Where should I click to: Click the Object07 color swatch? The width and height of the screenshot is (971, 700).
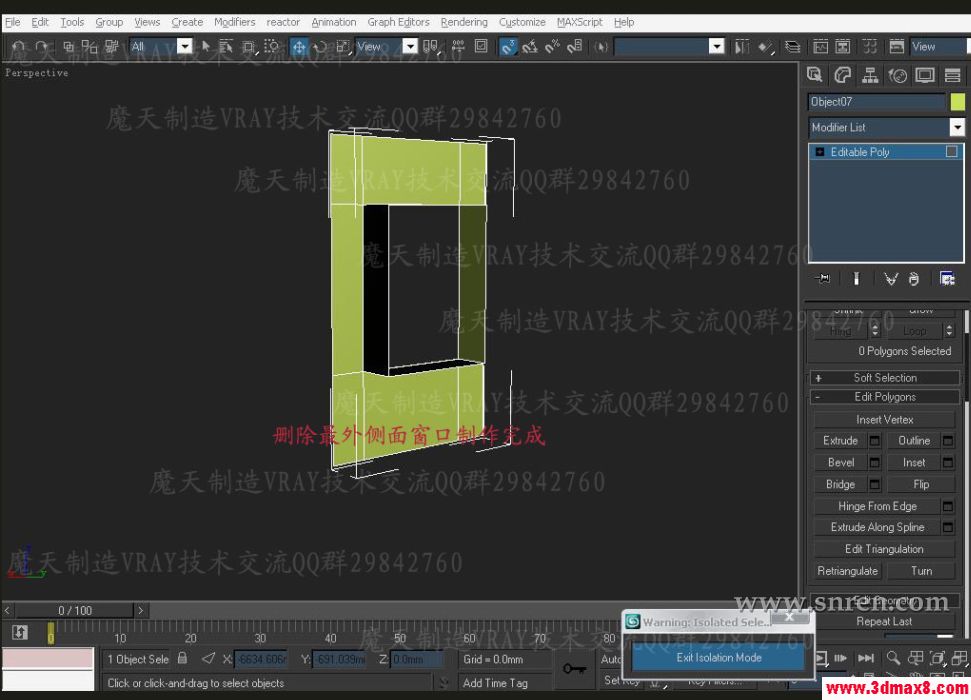click(x=958, y=101)
